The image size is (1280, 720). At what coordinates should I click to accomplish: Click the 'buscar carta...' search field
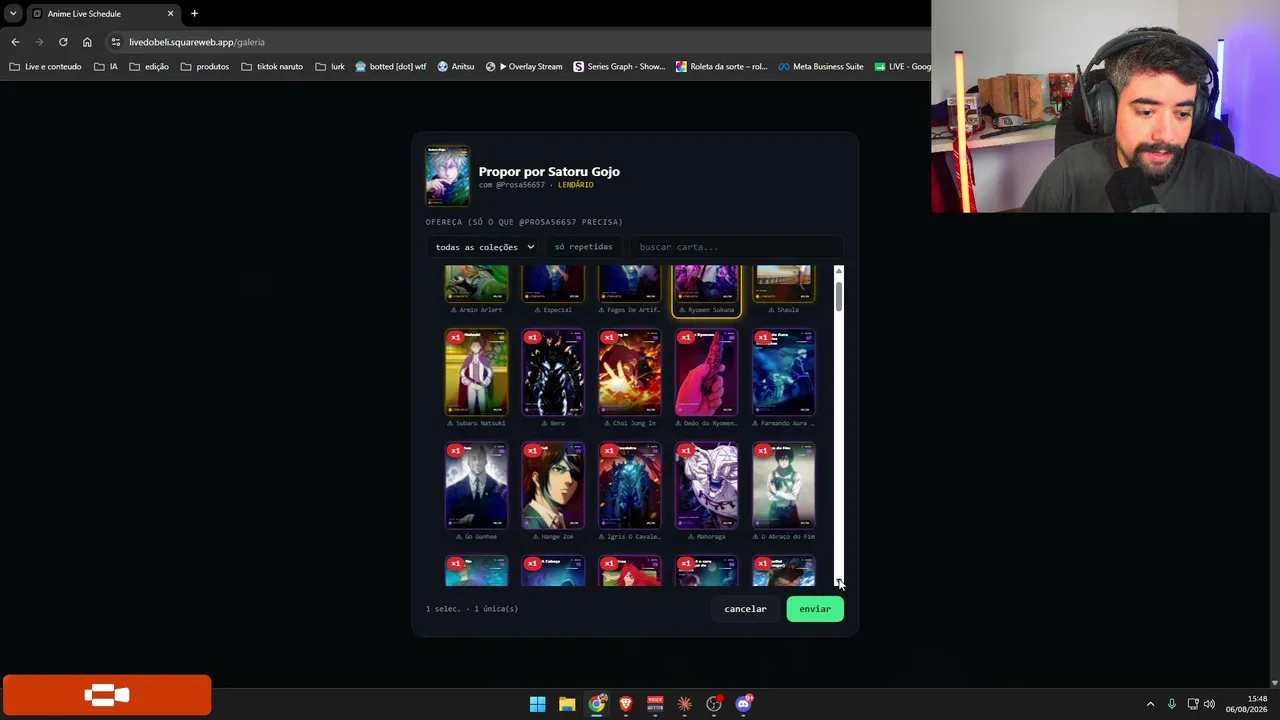pyautogui.click(x=736, y=247)
